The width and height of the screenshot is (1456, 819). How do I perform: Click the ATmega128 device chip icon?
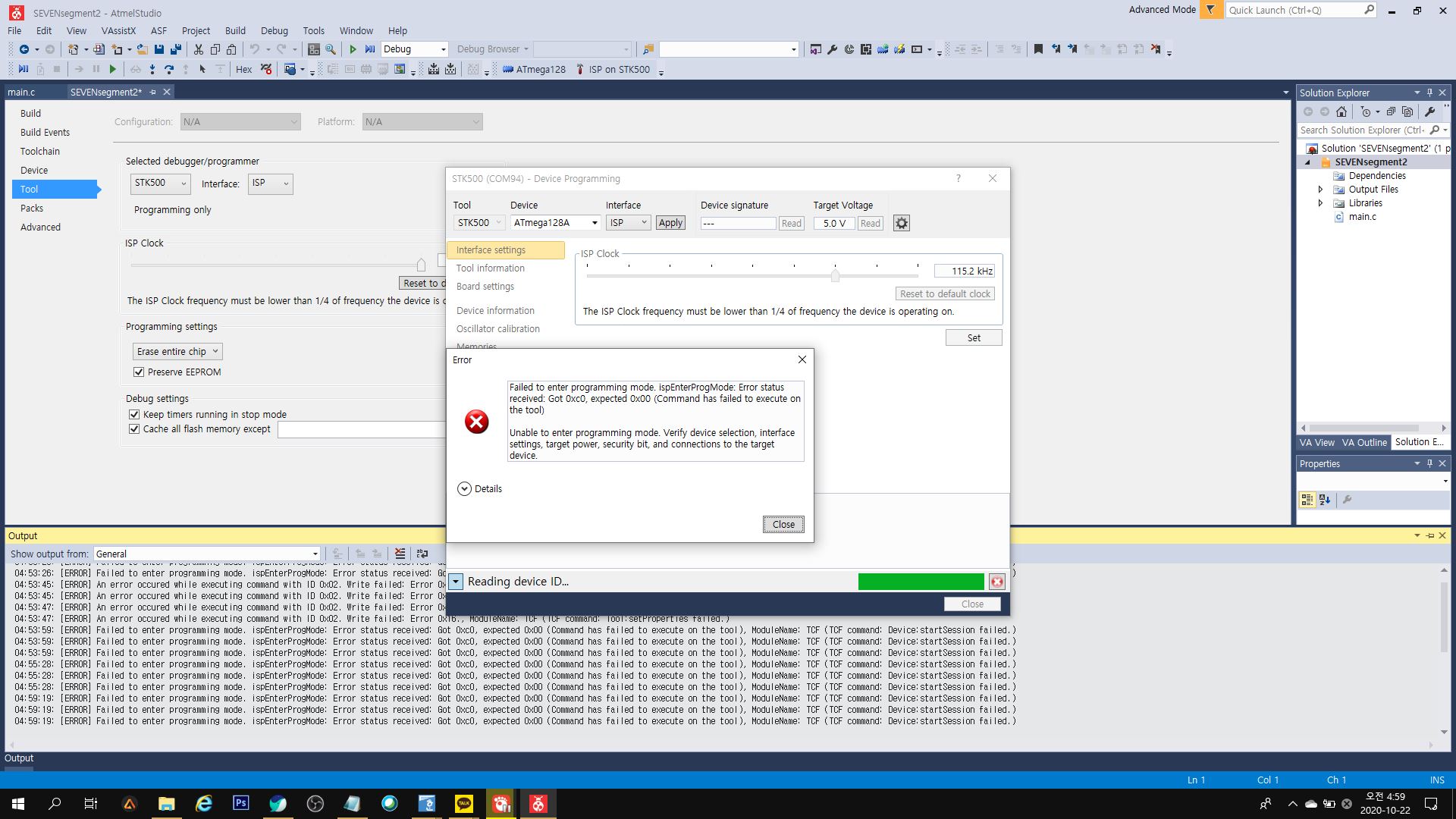click(x=508, y=70)
